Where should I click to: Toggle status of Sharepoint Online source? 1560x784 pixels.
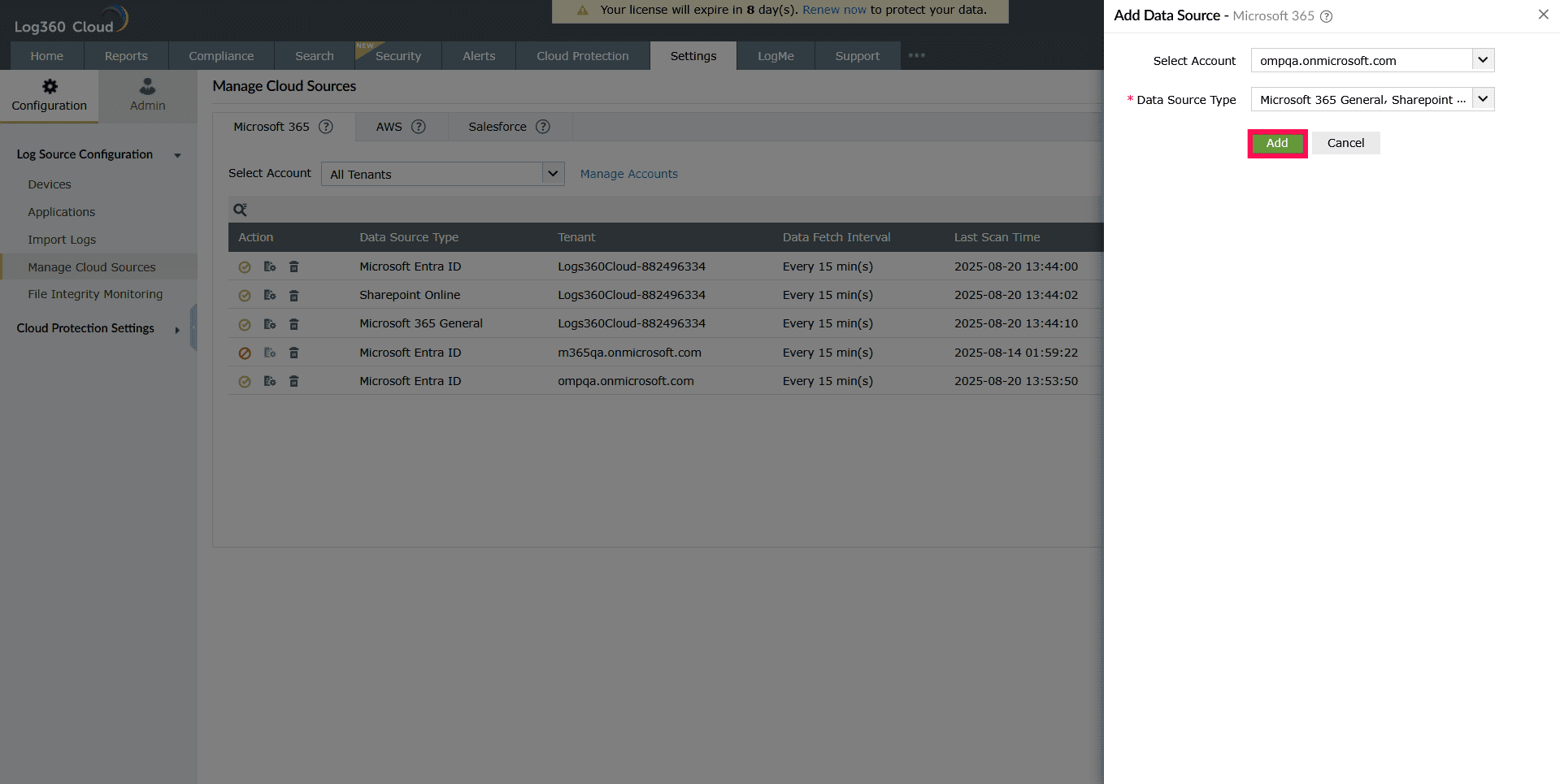pyautogui.click(x=245, y=296)
